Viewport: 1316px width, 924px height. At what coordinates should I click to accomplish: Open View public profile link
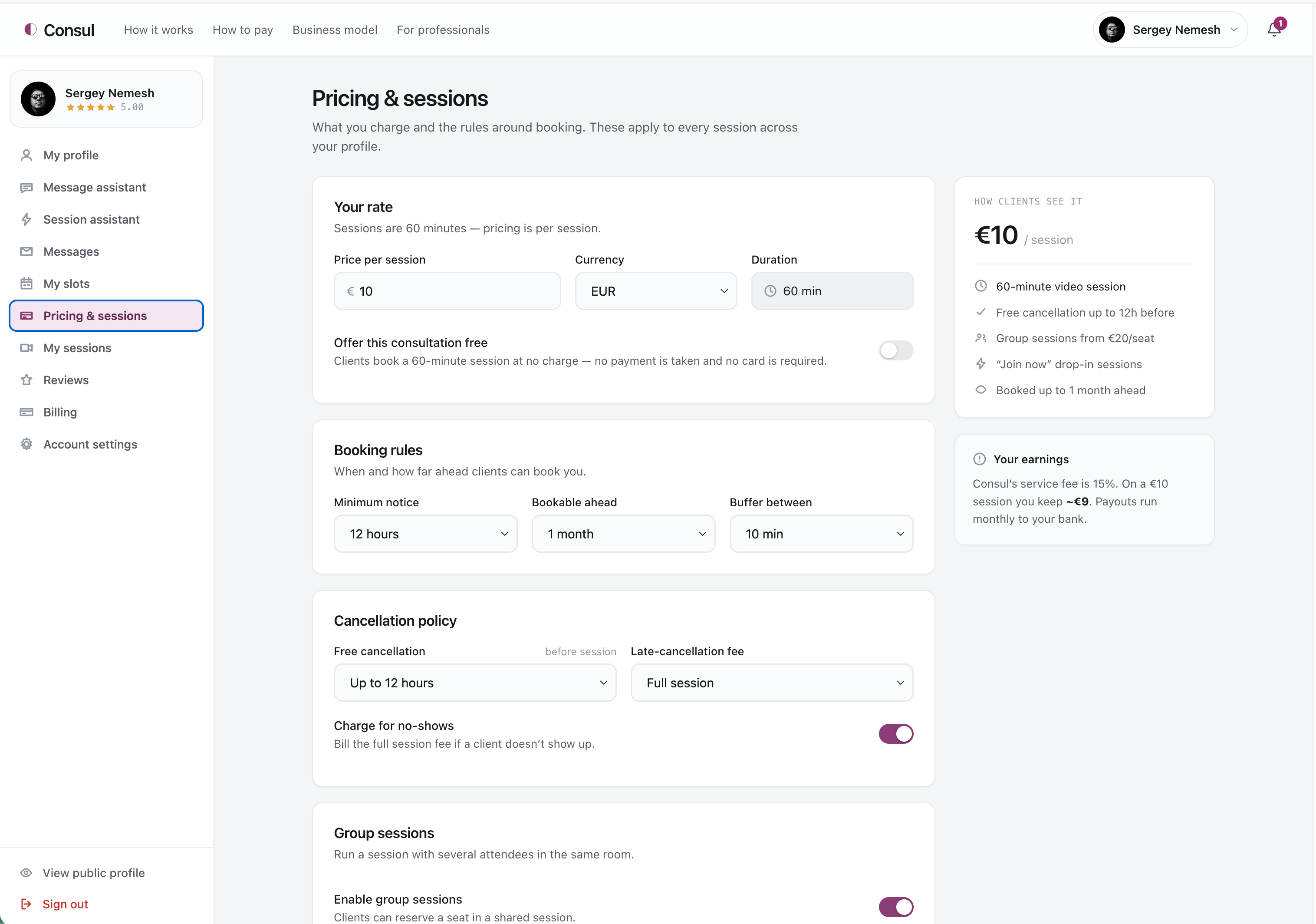pos(93,873)
